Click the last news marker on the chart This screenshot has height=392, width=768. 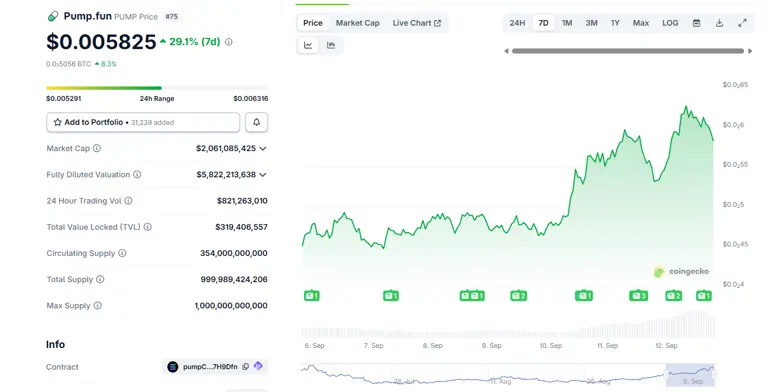click(x=704, y=295)
